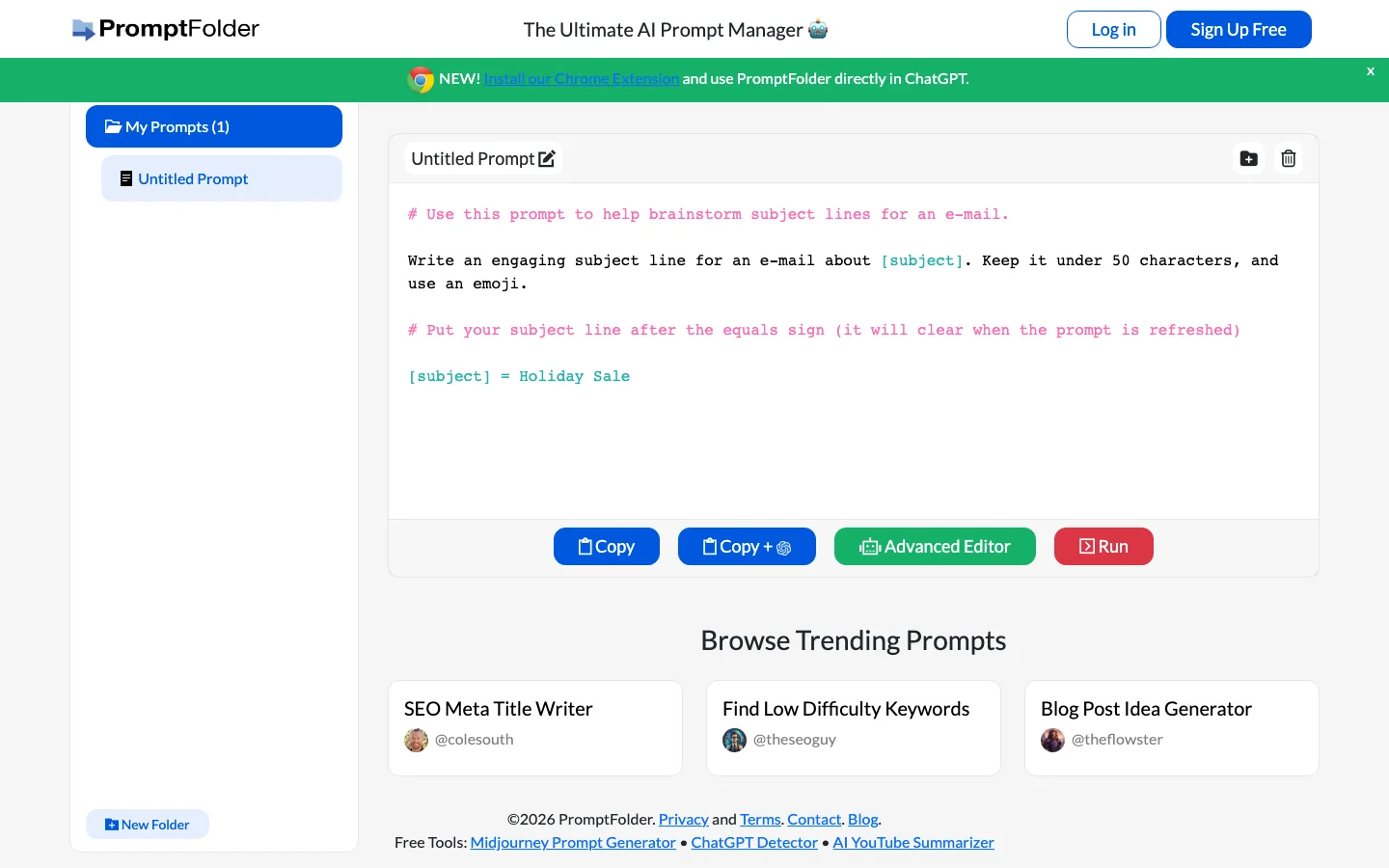Open the My Prompts (1) folder

[214, 126]
